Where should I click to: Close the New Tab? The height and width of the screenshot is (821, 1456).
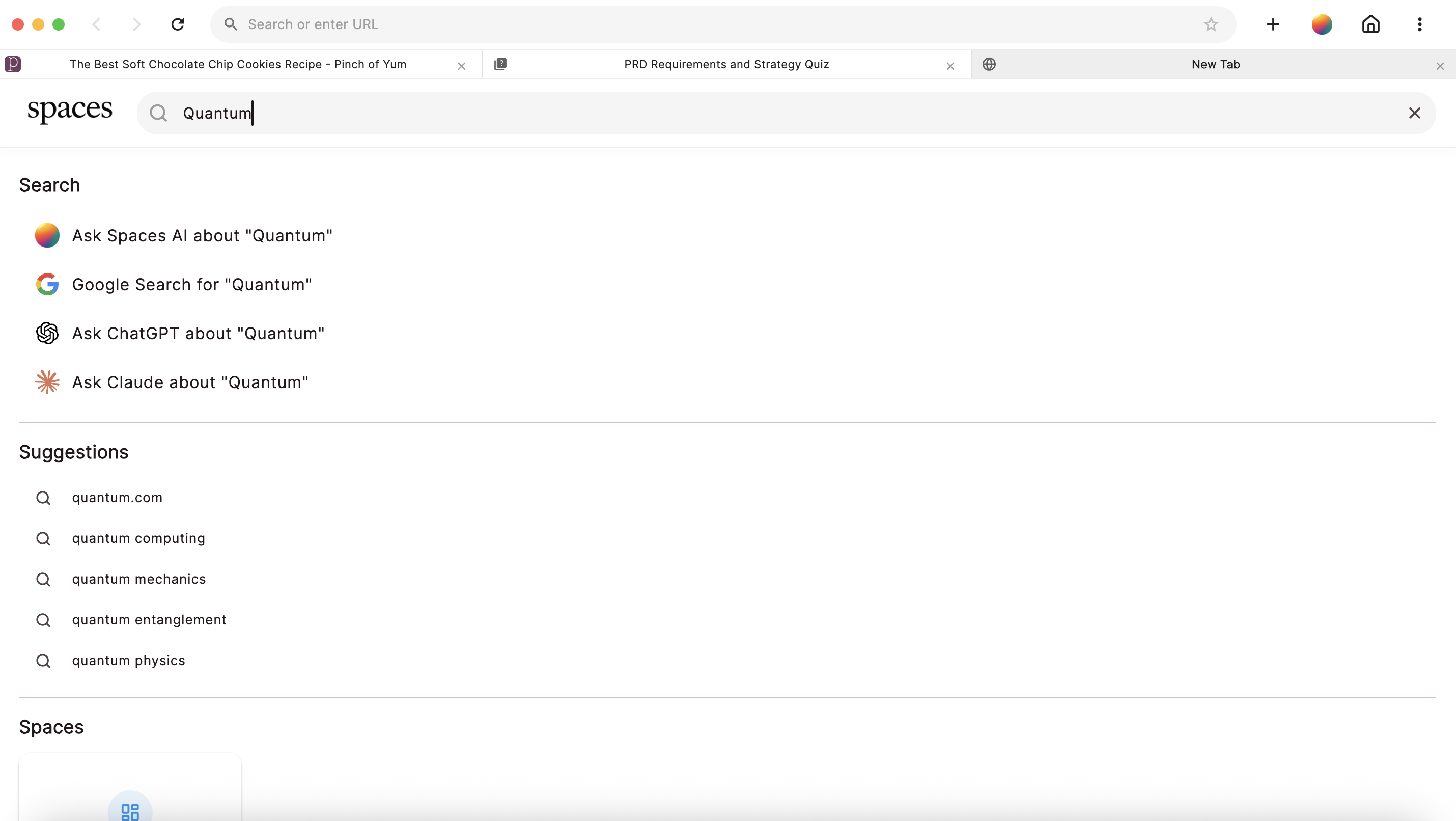pos(1440,66)
